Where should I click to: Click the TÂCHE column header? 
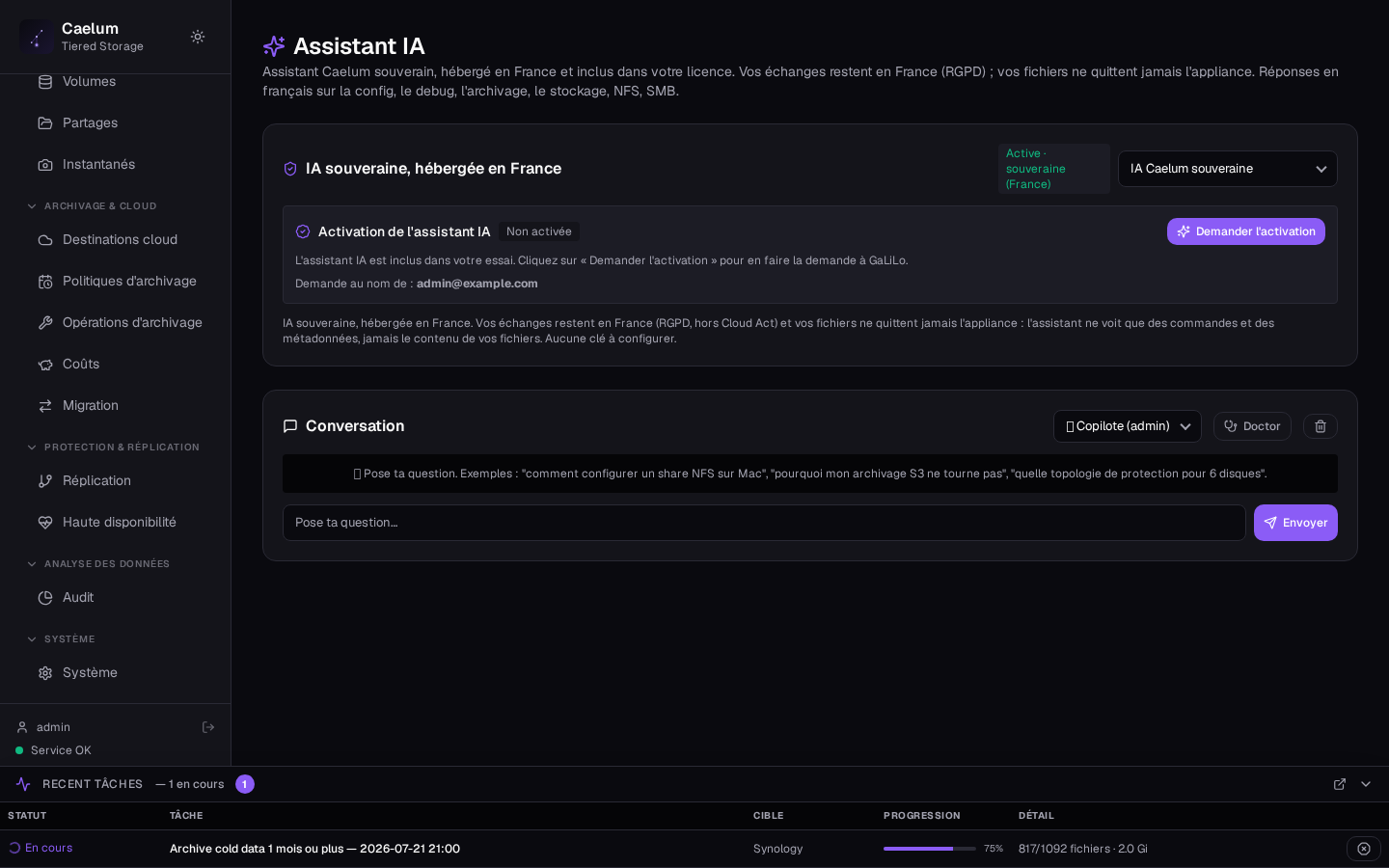(x=186, y=816)
